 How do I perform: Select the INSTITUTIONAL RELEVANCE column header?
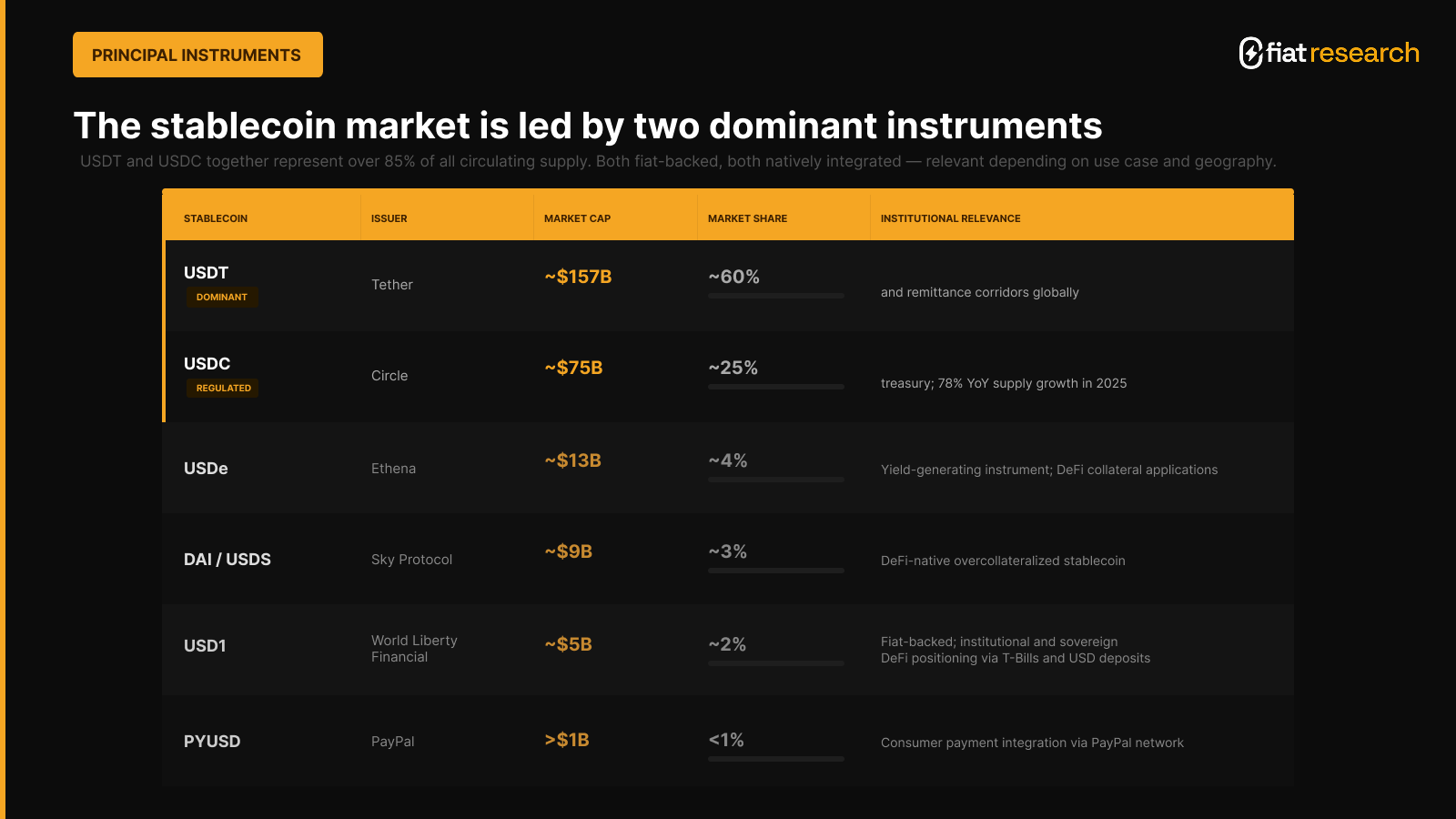click(x=950, y=218)
